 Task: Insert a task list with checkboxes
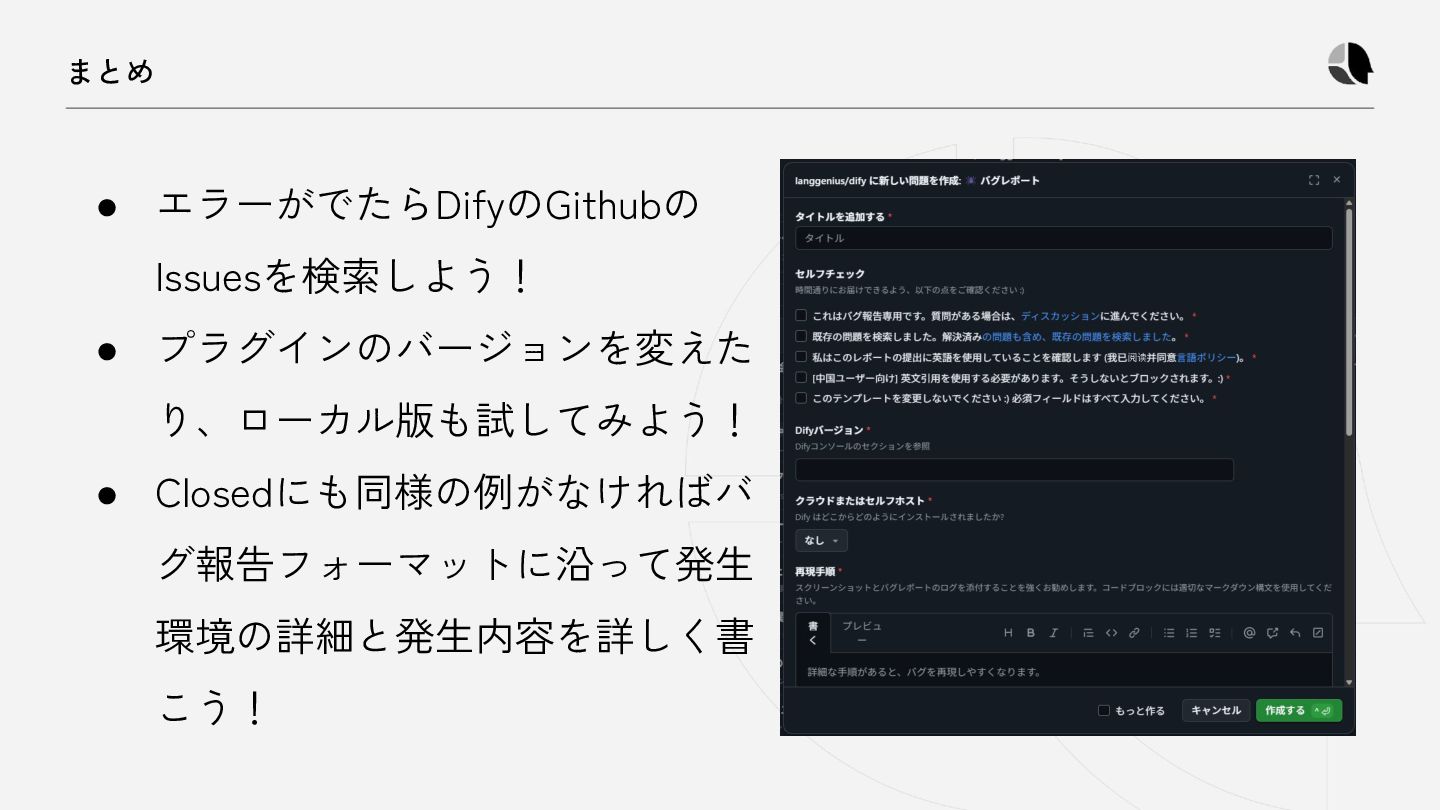[x=1215, y=633]
